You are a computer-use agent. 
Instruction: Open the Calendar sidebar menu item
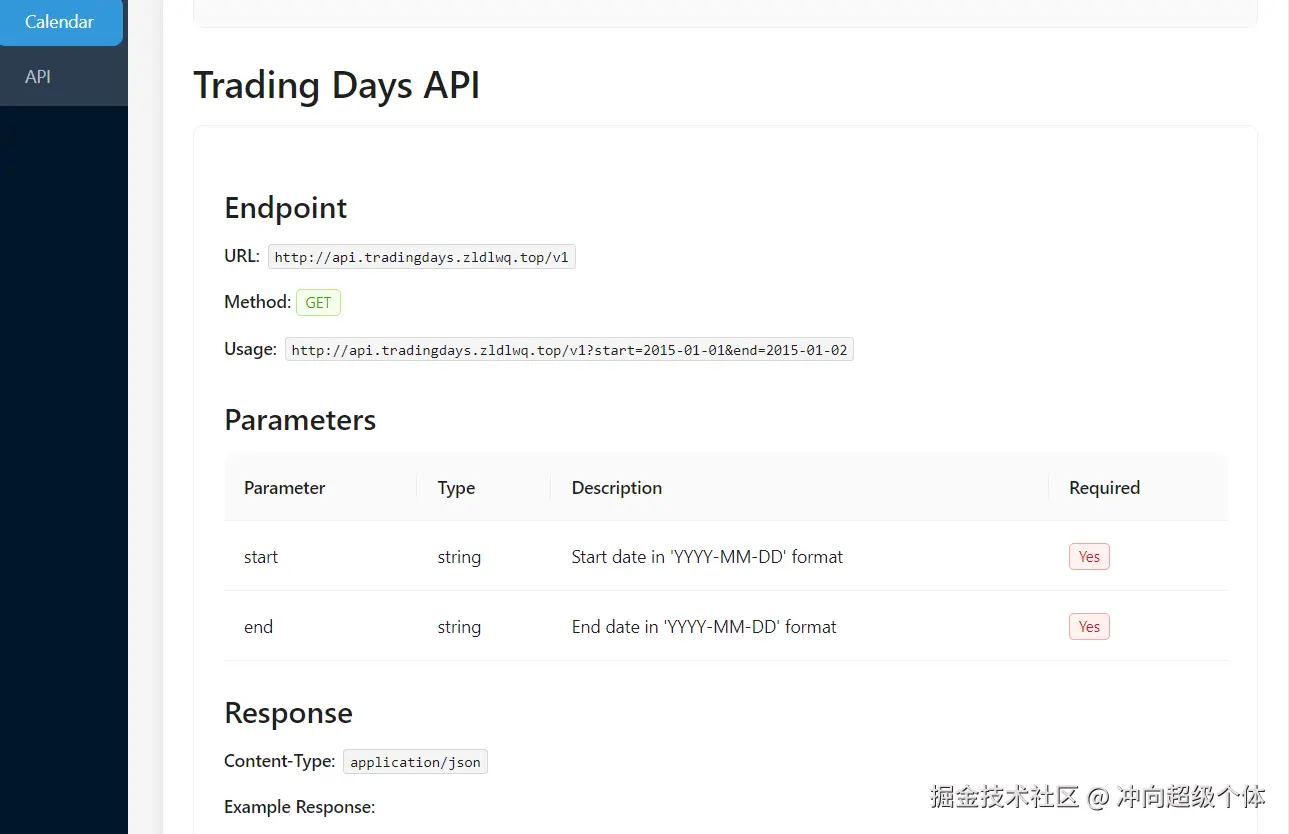pos(60,22)
